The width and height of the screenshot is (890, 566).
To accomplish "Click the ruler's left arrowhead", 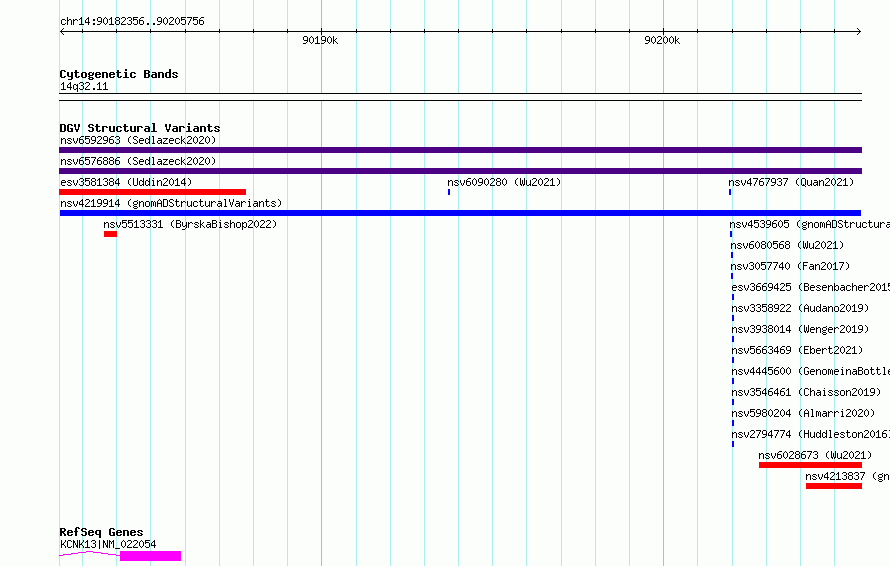I will click(62, 32).
